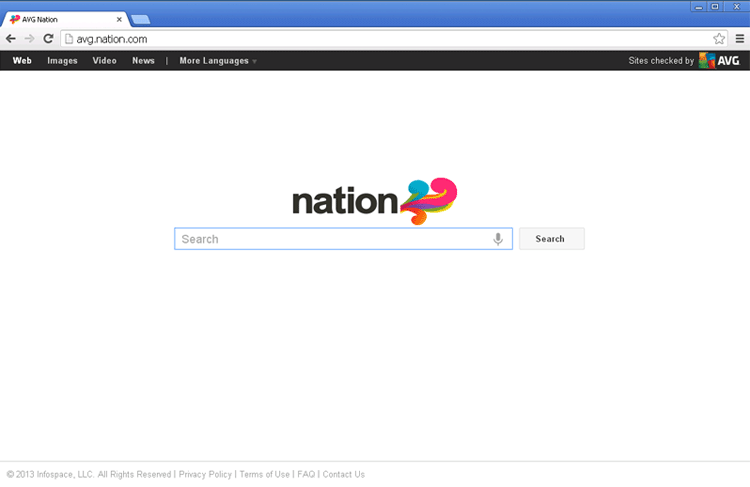
Task: Open the Contact Us footer link
Action: click(x=343, y=475)
